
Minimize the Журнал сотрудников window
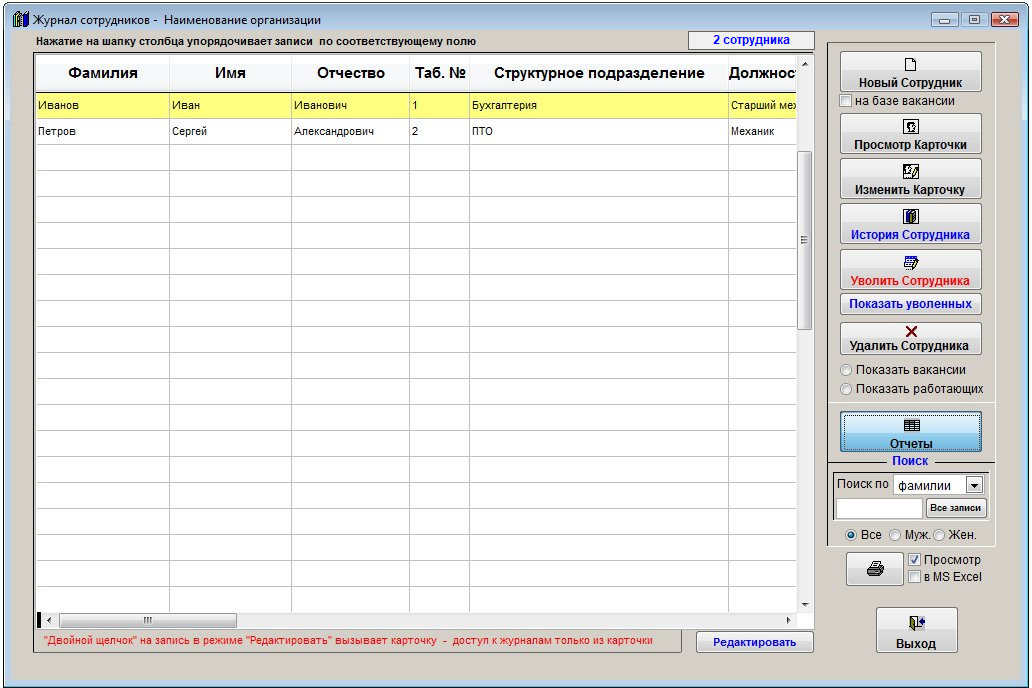tap(944, 20)
